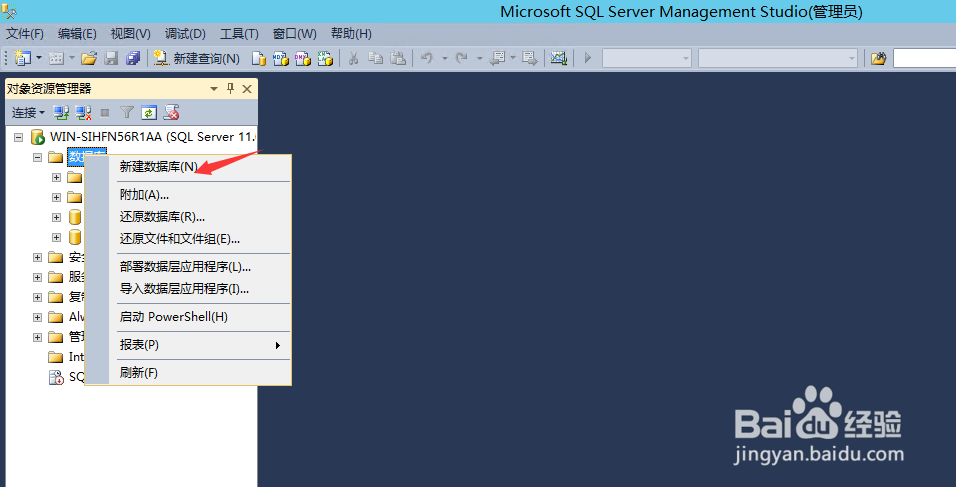This screenshot has width=956, height=487.
Task: Open the dropdown arrow beside New Project
Action: click(39, 59)
